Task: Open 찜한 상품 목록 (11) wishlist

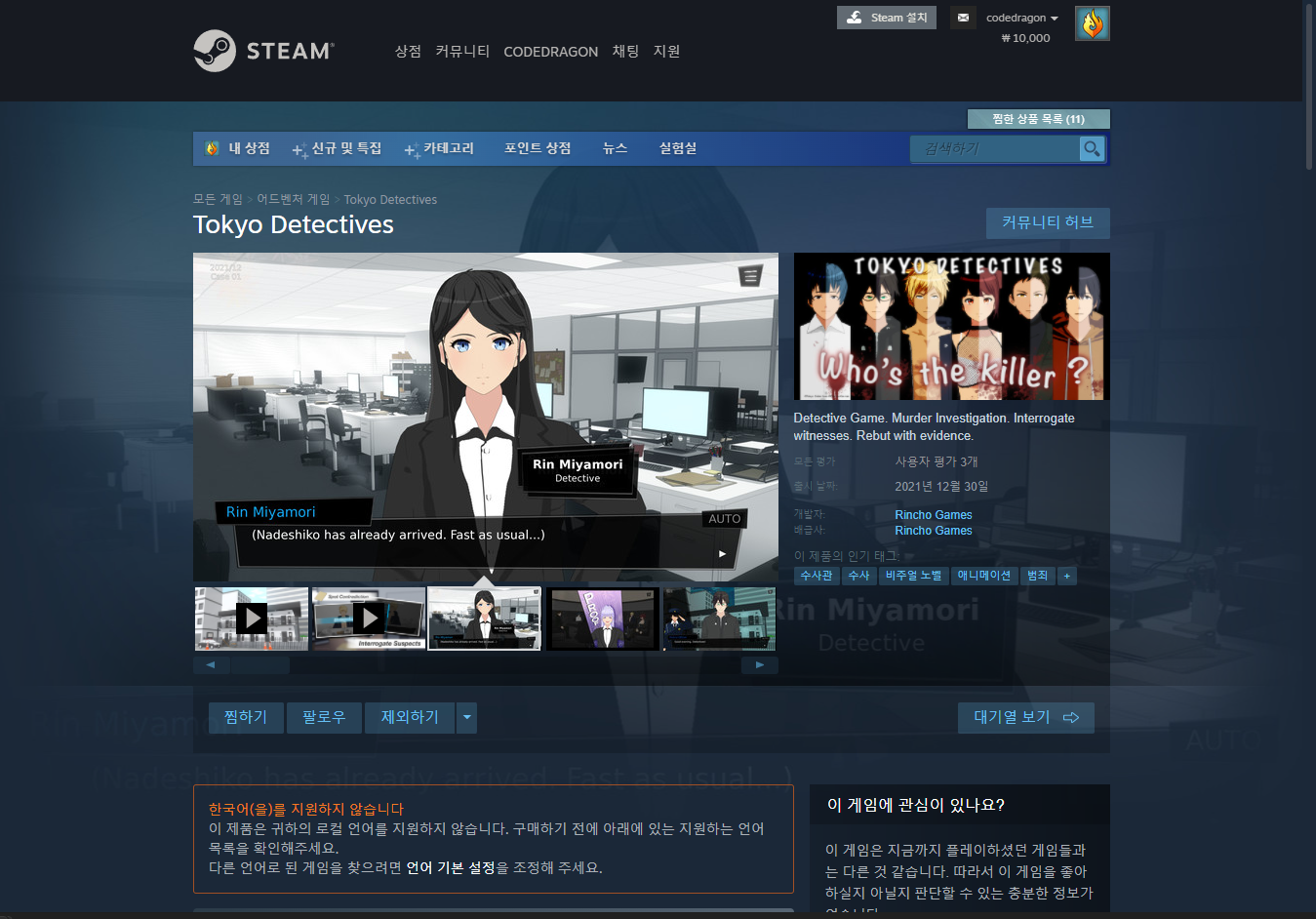Action: pos(1038,119)
